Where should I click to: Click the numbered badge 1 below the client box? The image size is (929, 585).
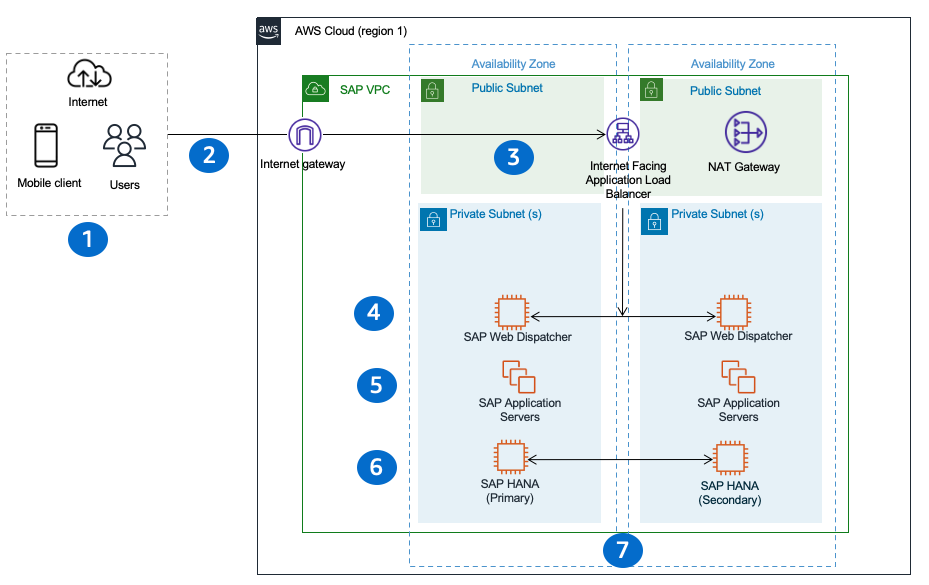tap(88, 239)
